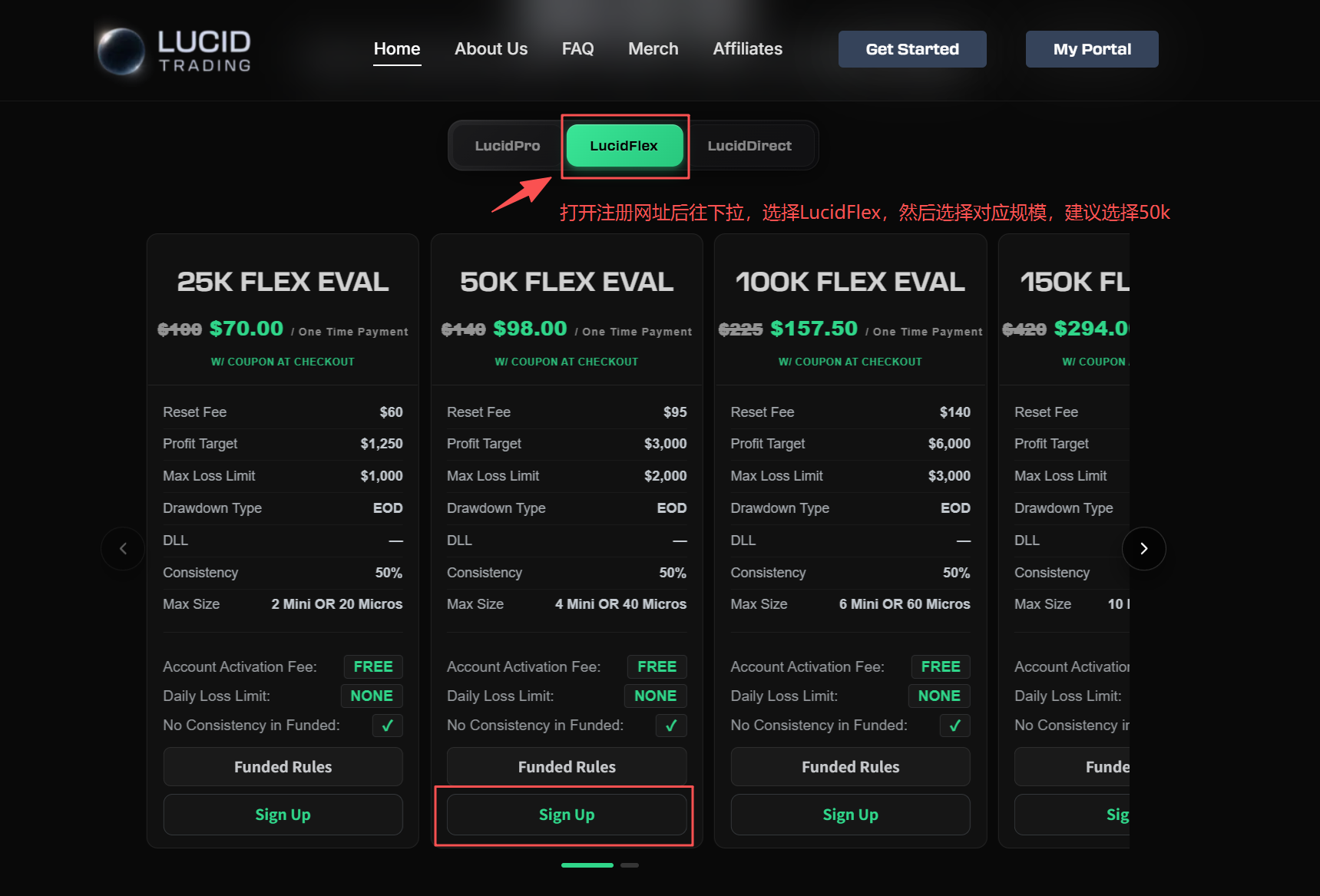Click the 25K FREE activation fee badge
Image resolution: width=1320 pixels, height=896 pixels.
tap(373, 666)
